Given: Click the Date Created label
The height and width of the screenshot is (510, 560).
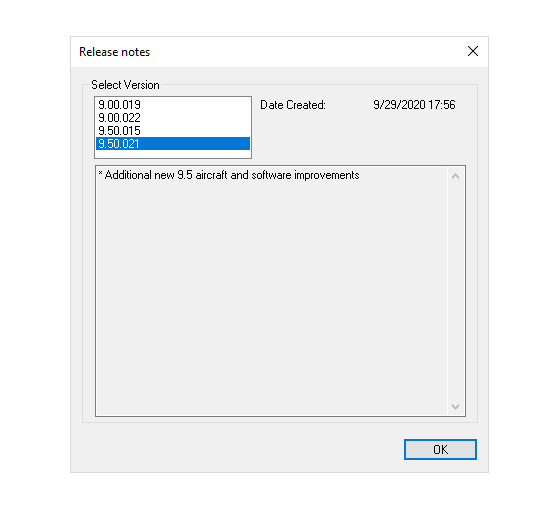Looking at the screenshot, I should coord(293,105).
